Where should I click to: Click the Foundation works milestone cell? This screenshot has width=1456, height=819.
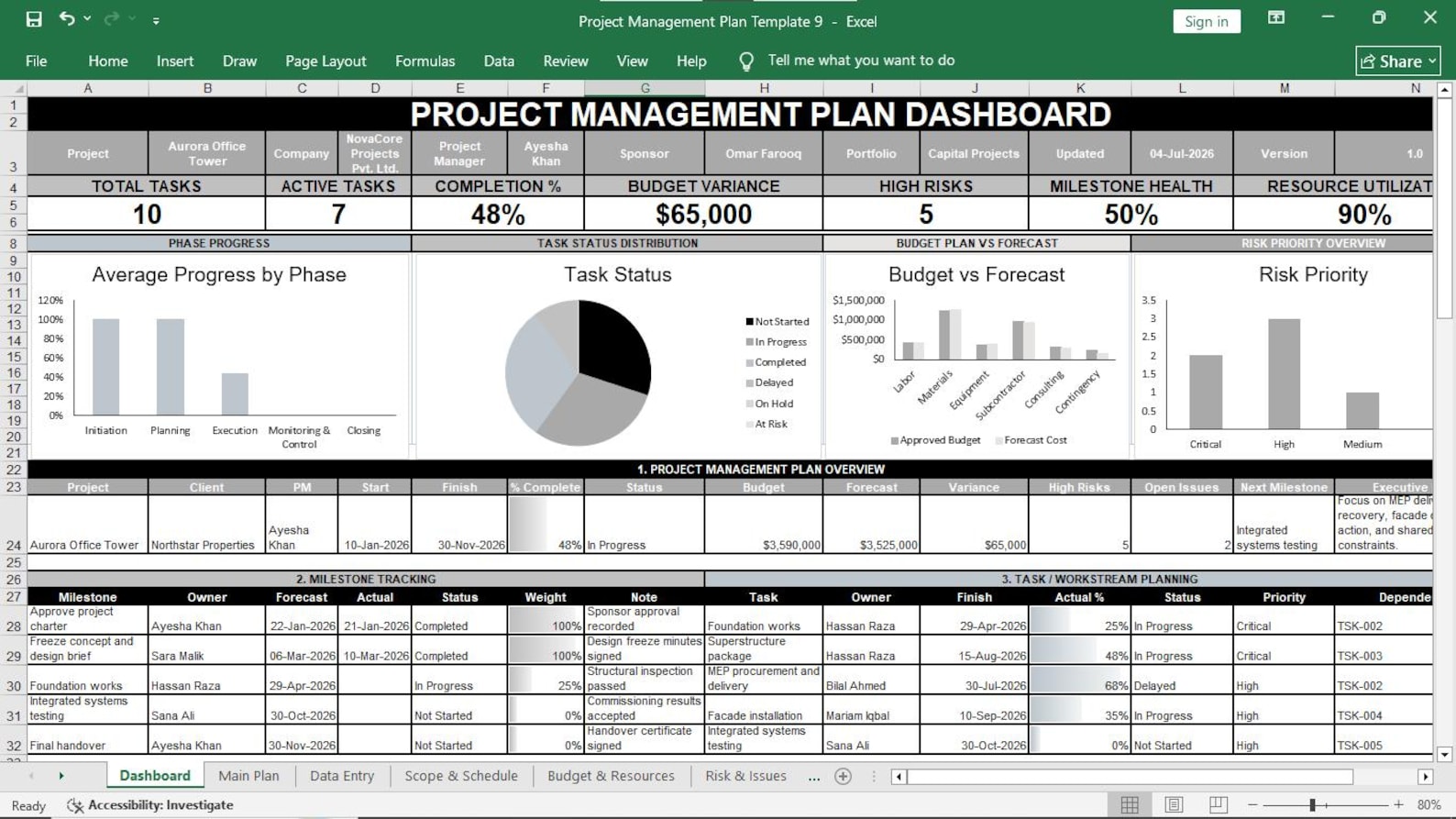pyautogui.click(x=88, y=680)
